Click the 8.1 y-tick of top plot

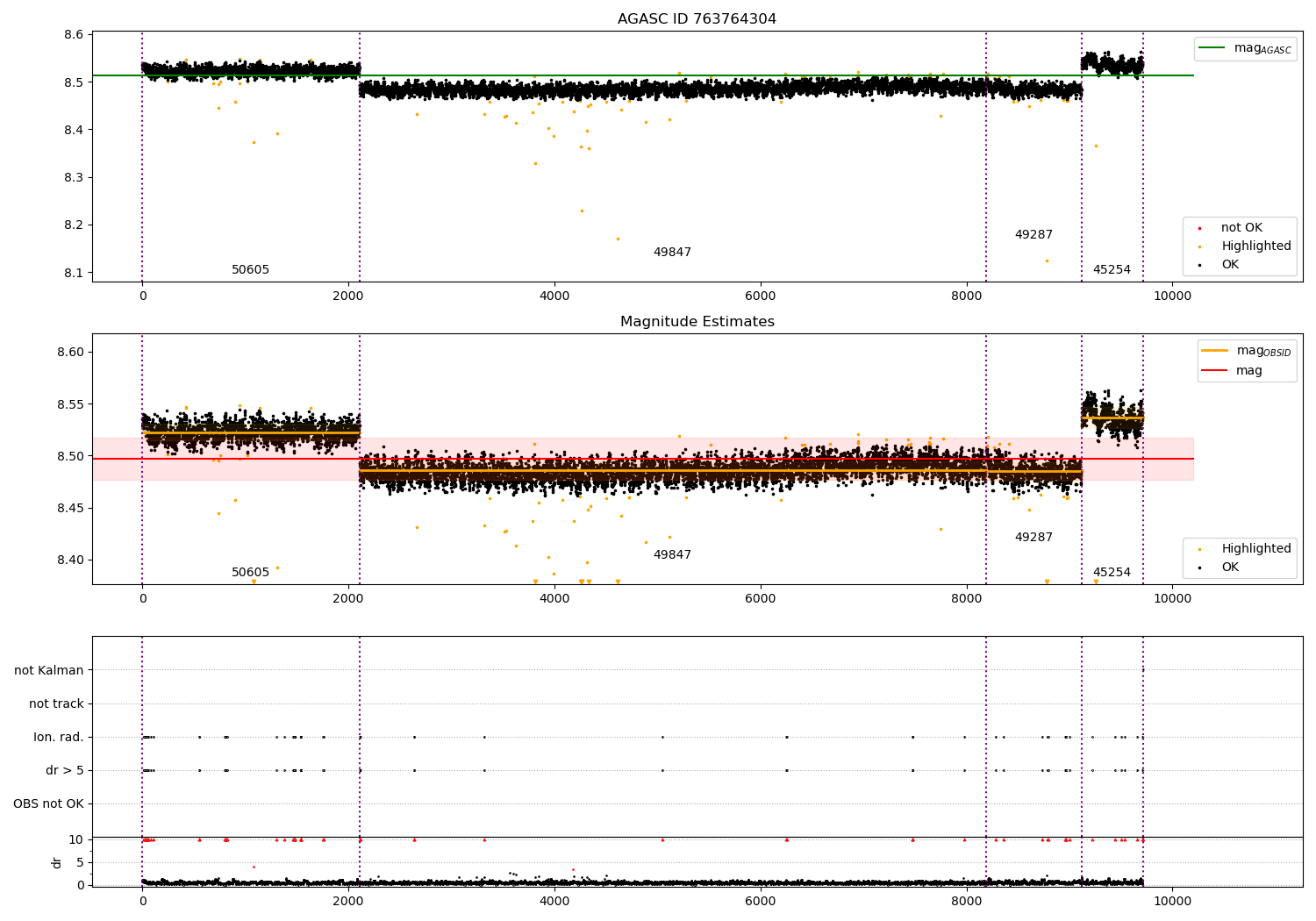(74, 273)
